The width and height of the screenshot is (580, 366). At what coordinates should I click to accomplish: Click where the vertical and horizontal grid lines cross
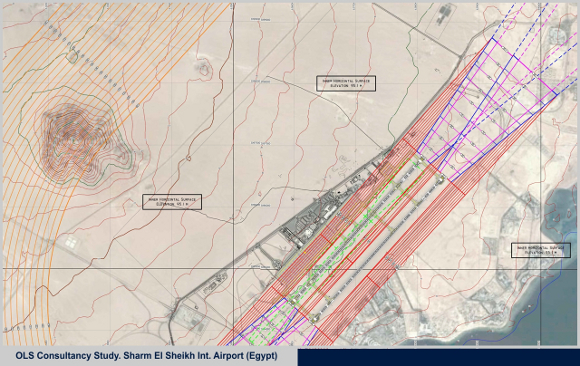click(233, 268)
